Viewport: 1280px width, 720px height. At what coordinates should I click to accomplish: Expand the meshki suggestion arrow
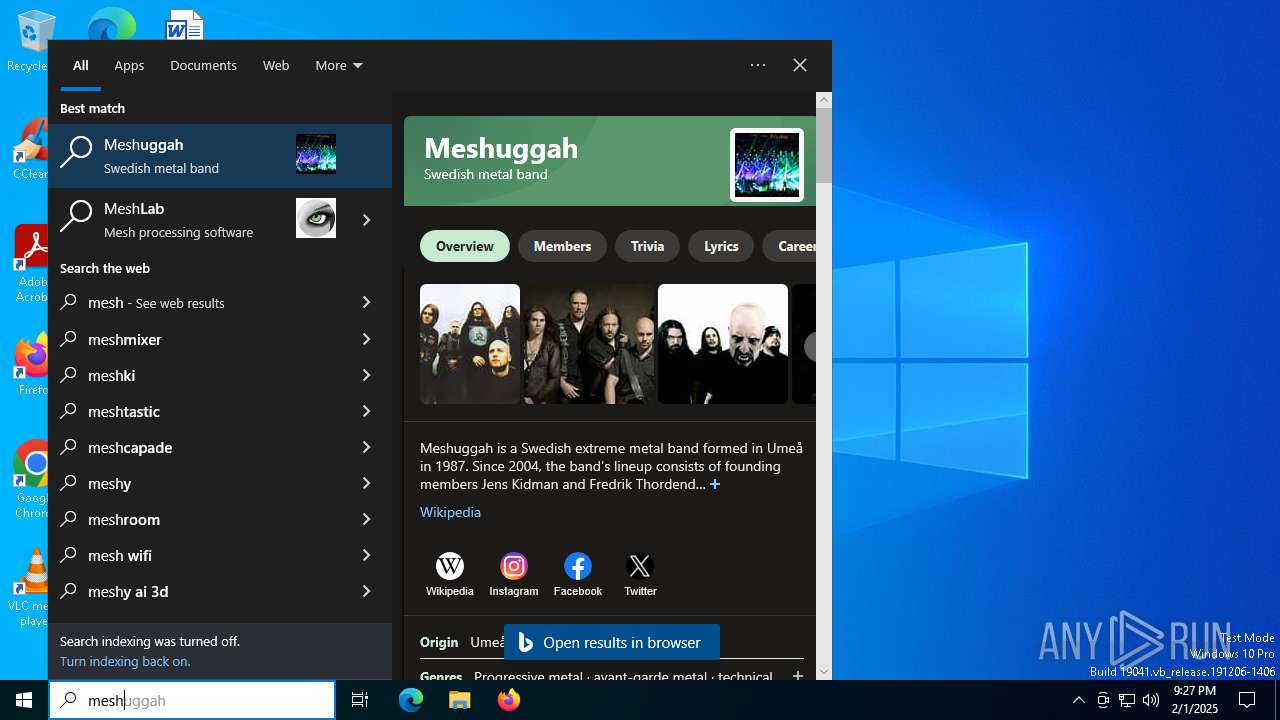(366, 375)
